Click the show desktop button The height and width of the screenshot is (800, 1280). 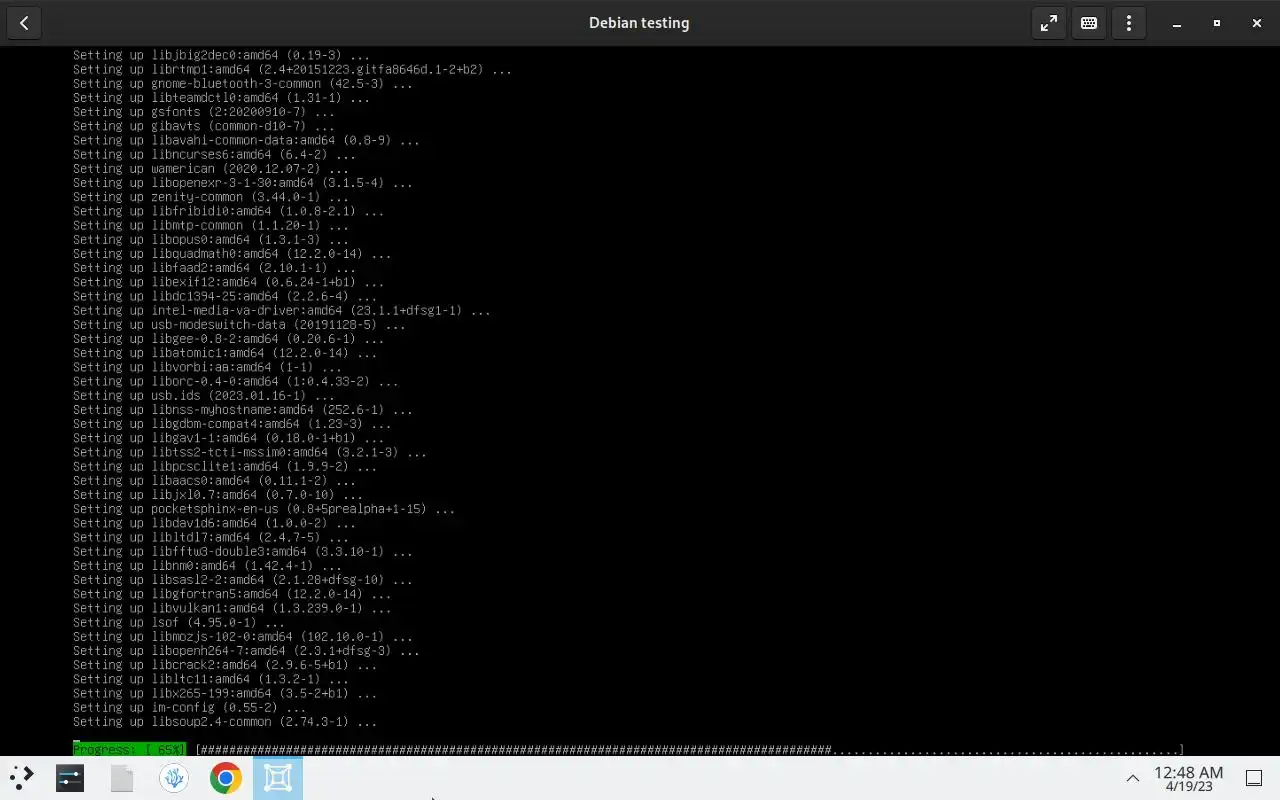(x=1254, y=778)
